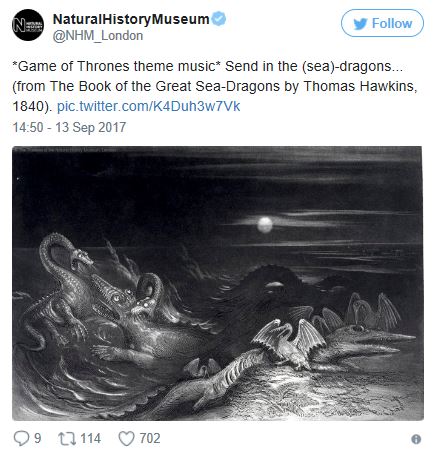Image resolution: width=434 pixels, height=453 pixels.
Task: Retweet using the arrows icon
Action: coord(67,438)
